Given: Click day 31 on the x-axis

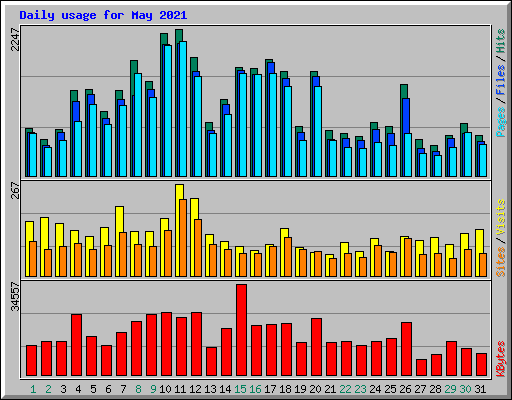Looking at the screenshot, I should [480, 389].
